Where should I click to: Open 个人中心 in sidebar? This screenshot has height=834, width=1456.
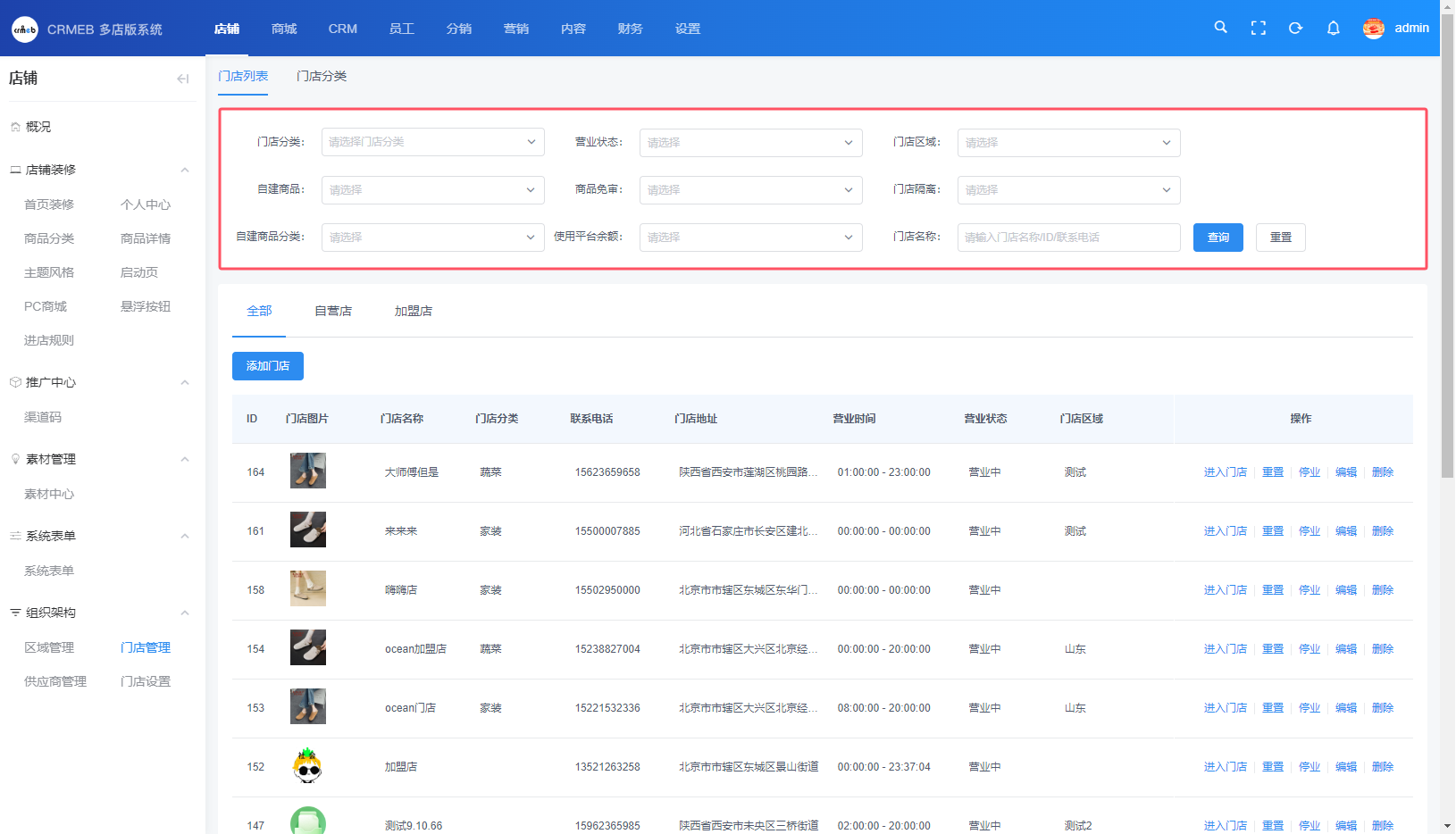tap(146, 204)
